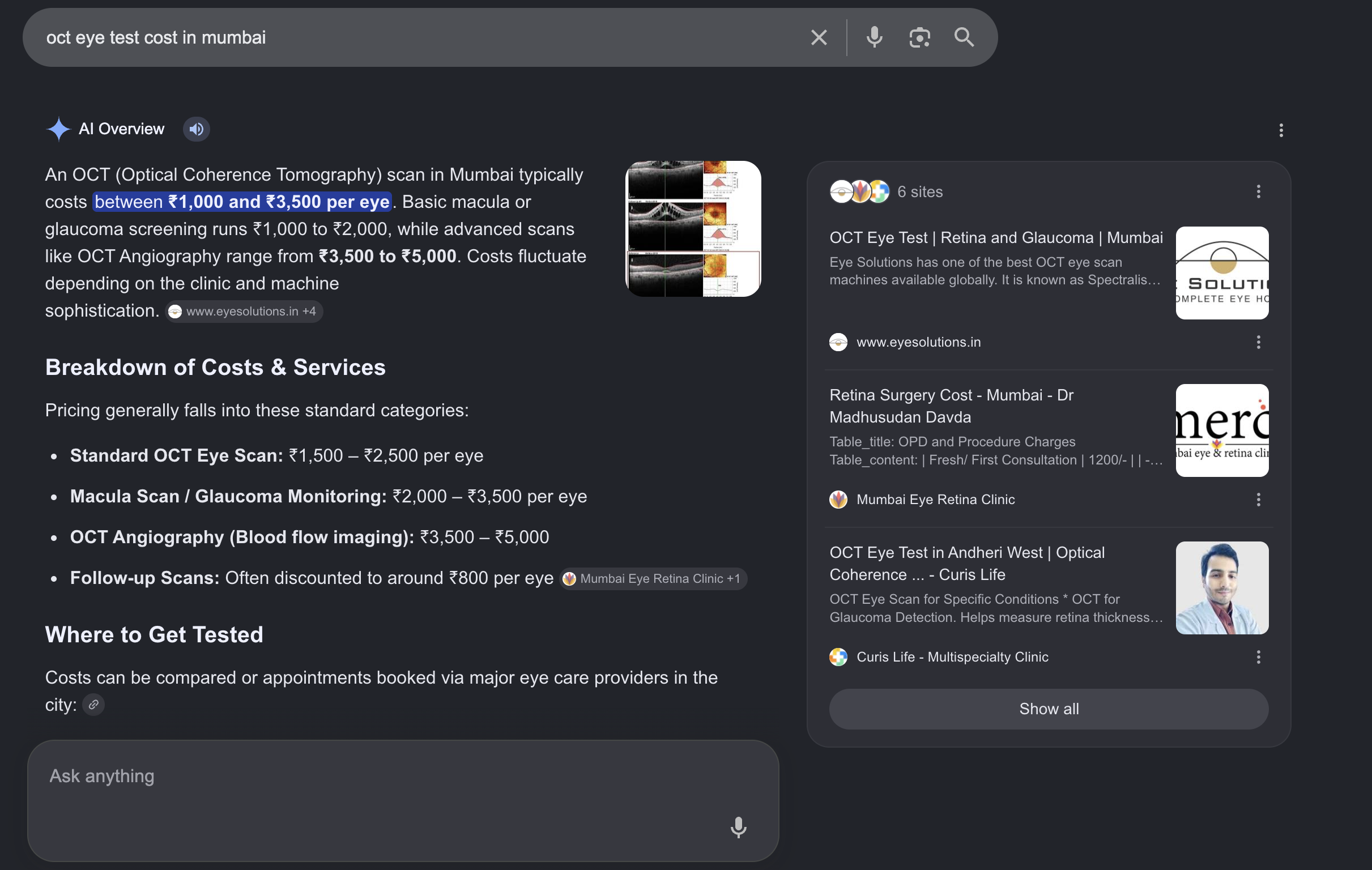1372x870 pixels.
Task: Open the www.eyesolutions.in +4 citation chip
Action: click(244, 311)
